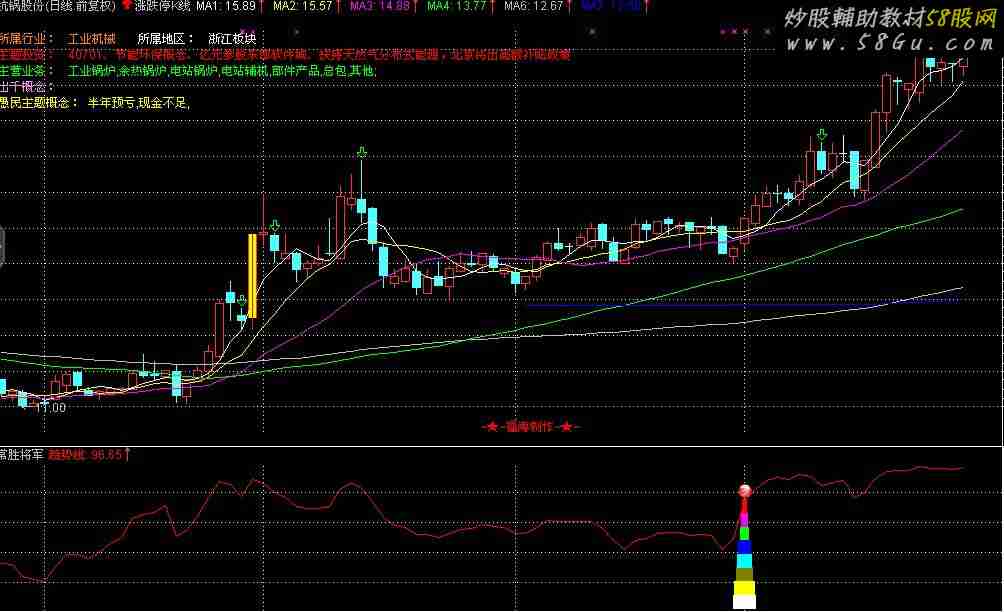The height and width of the screenshot is (612, 1004).
Task: Click the red ball signal in indicator panel
Action: [x=743, y=491]
